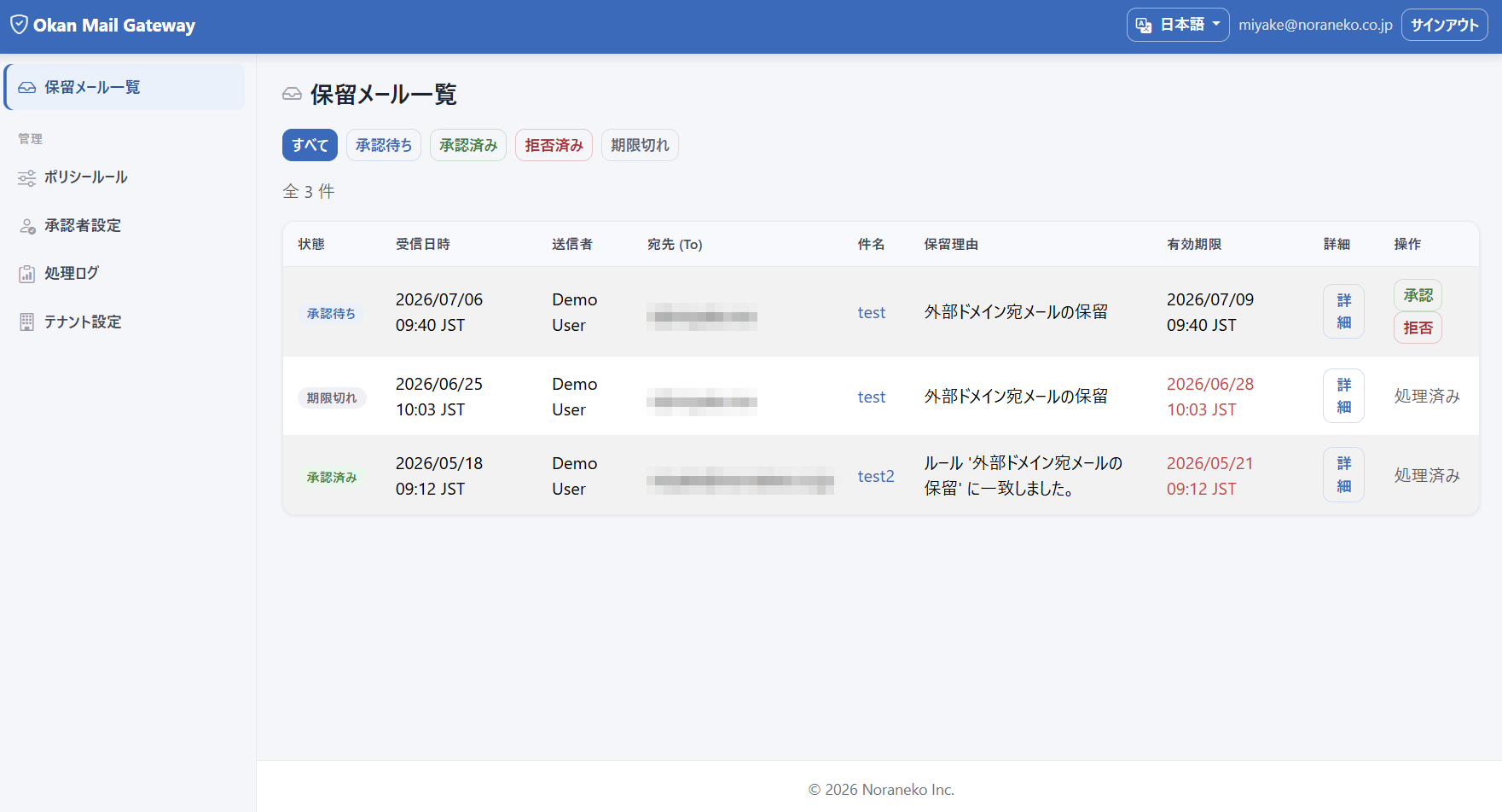This screenshot has width=1502, height=812.
Task: Select the すべて filter tab
Action: [x=310, y=145]
